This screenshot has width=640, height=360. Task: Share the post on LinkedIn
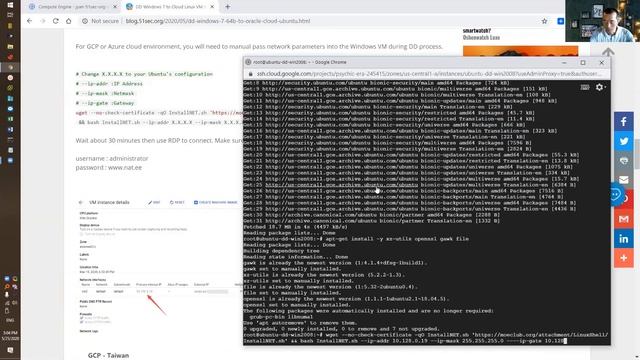[624, 239]
